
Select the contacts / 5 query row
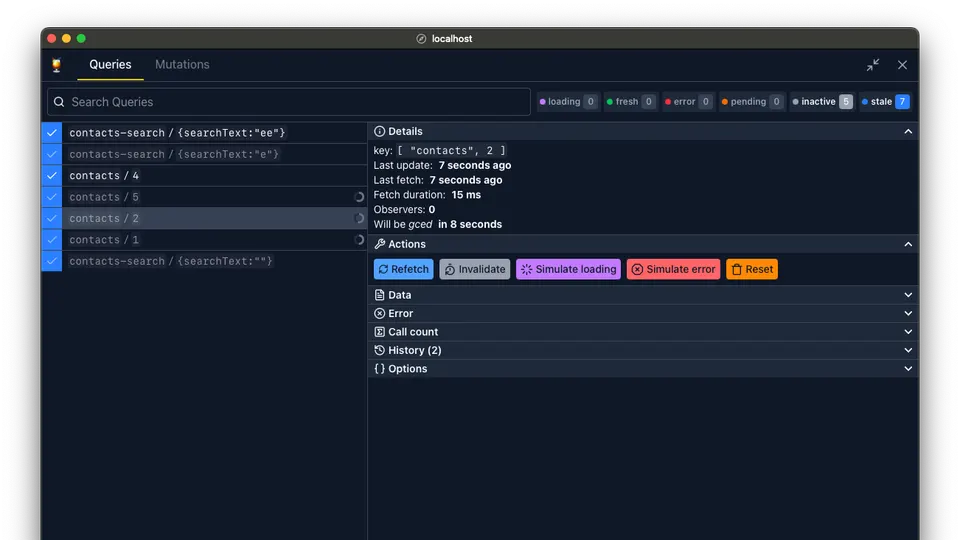[204, 197]
